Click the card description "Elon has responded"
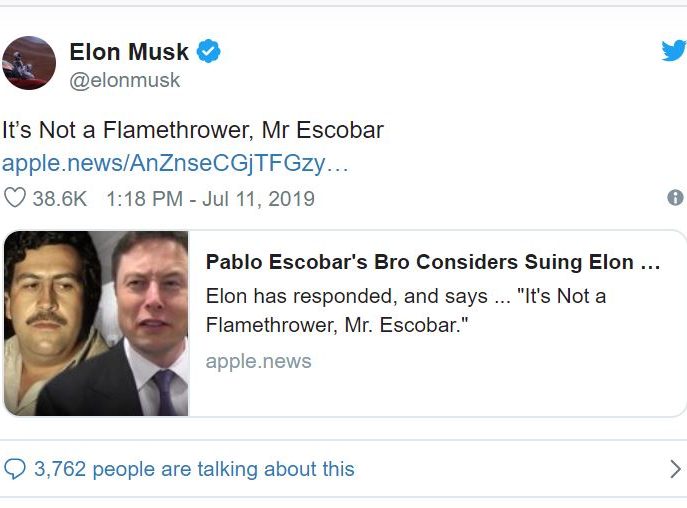This screenshot has width=687, height=508. 406,311
